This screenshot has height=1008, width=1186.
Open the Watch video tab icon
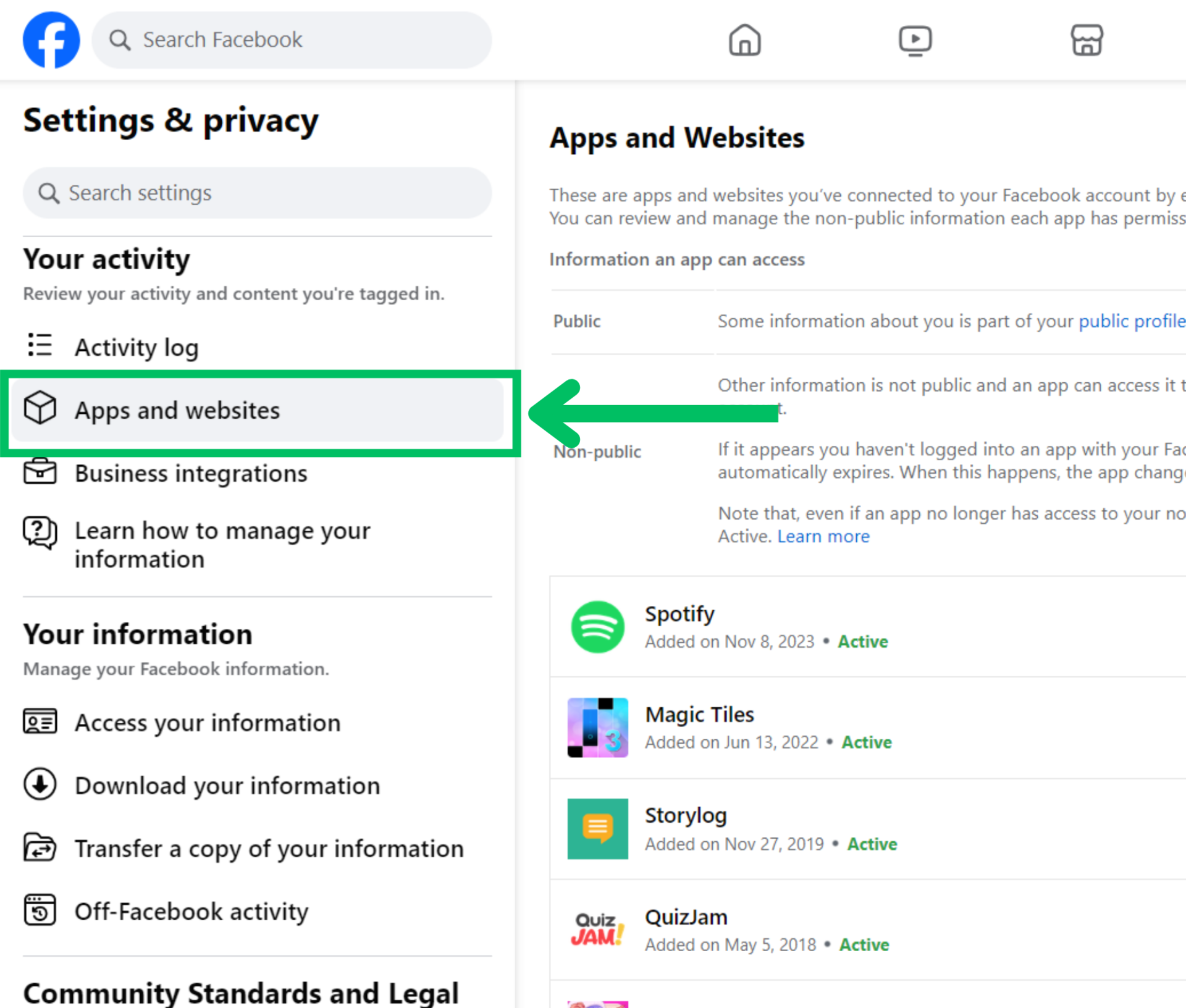tap(915, 40)
